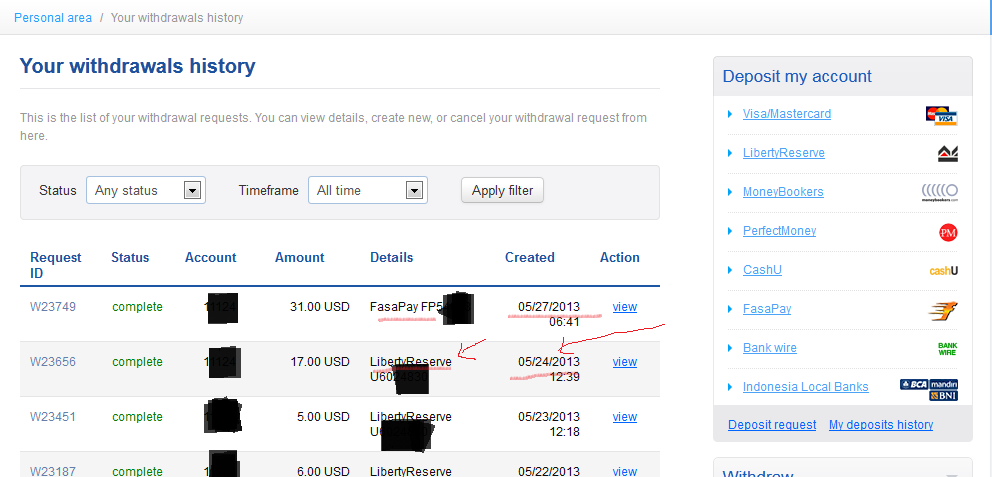Open the Bank wire deposit link
Image resolution: width=992 pixels, height=477 pixels.
pyautogui.click(x=770, y=348)
